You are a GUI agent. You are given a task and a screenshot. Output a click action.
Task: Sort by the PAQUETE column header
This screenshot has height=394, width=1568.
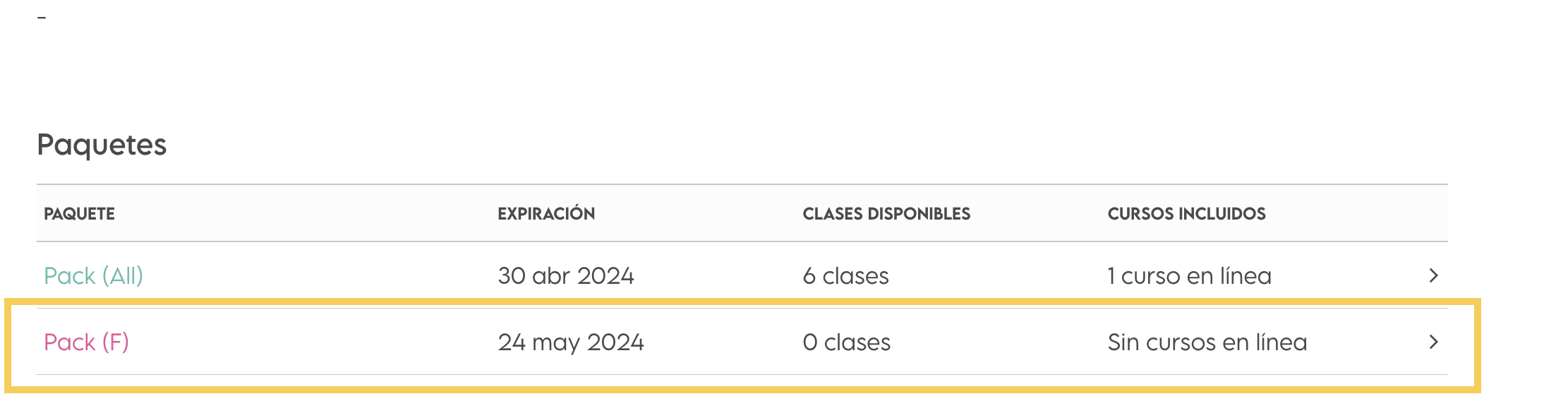click(79, 214)
